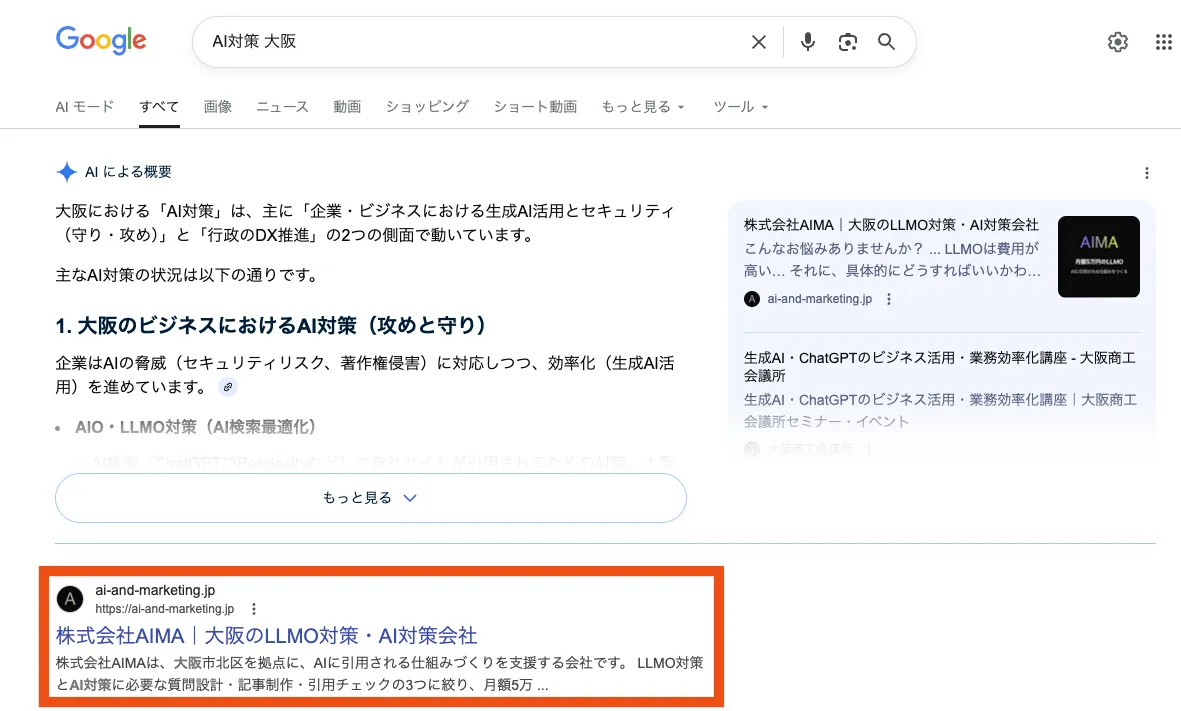
Task: Click the AI による概要 label
Action: pyautogui.click(x=128, y=172)
